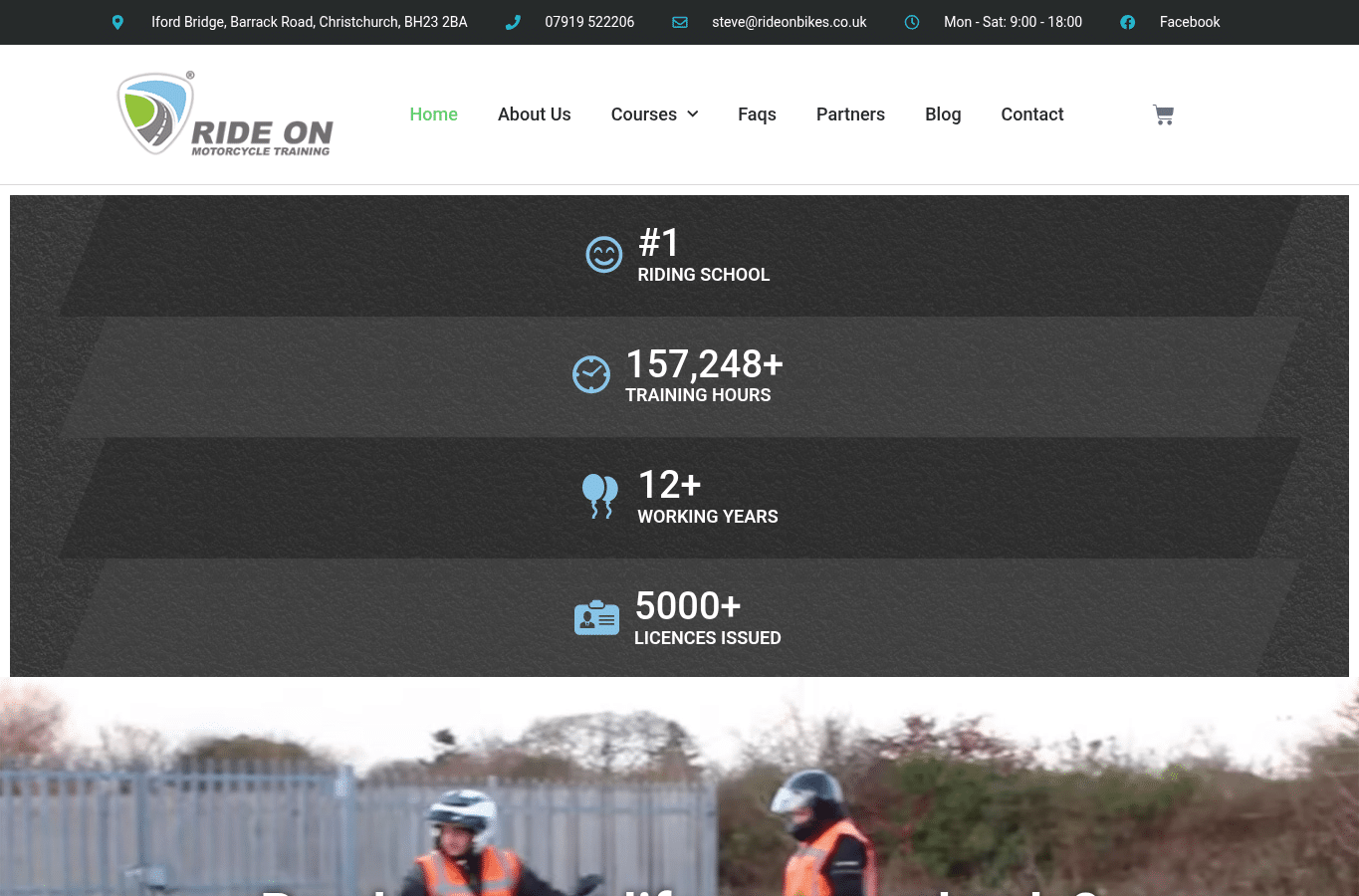Click the email envelope icon
Screen dimensions: 1359x896
click(x=680, y=22)
